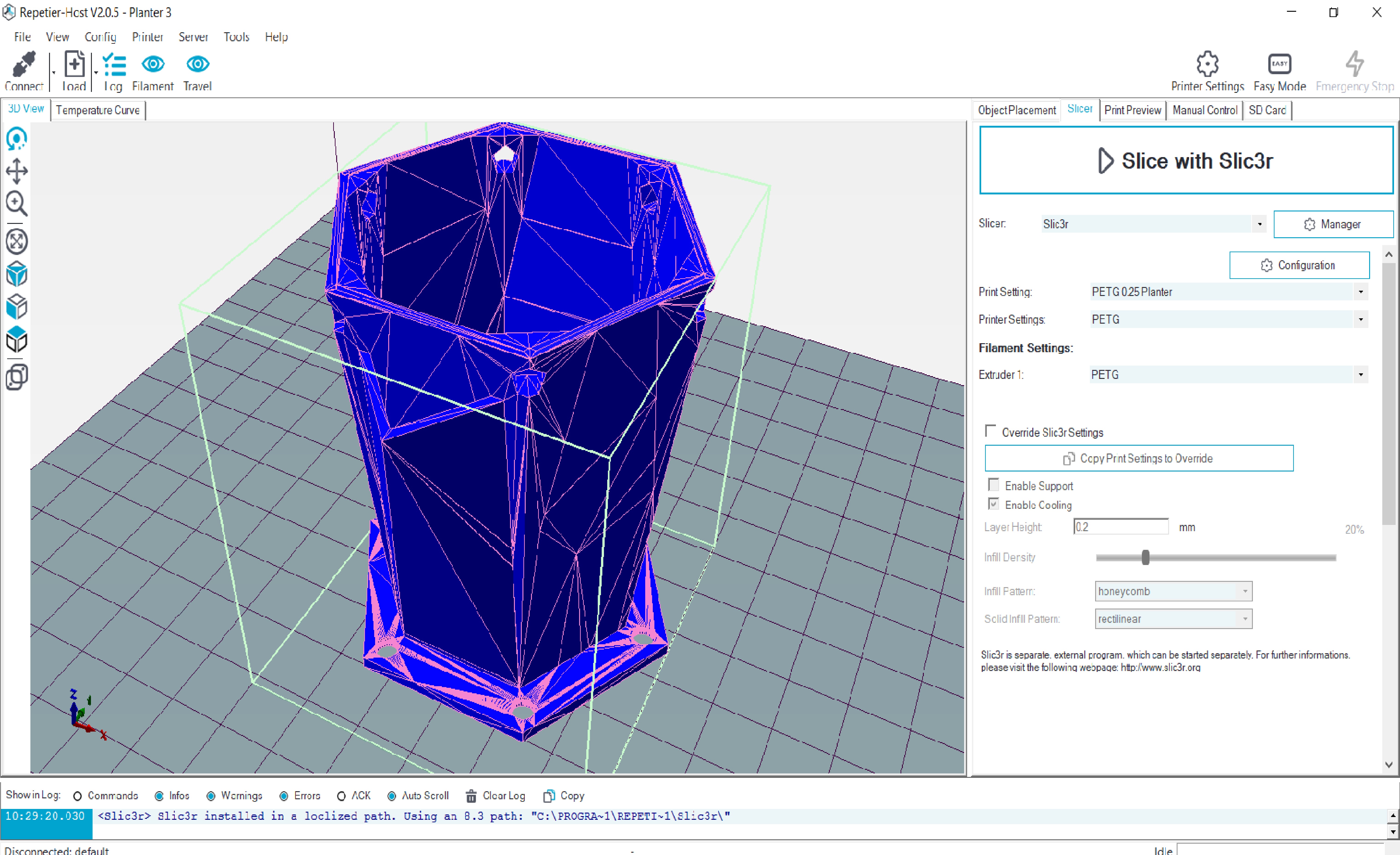Open the Load file icon
The height and width of the screenshot is (855, 1400).
74,64
